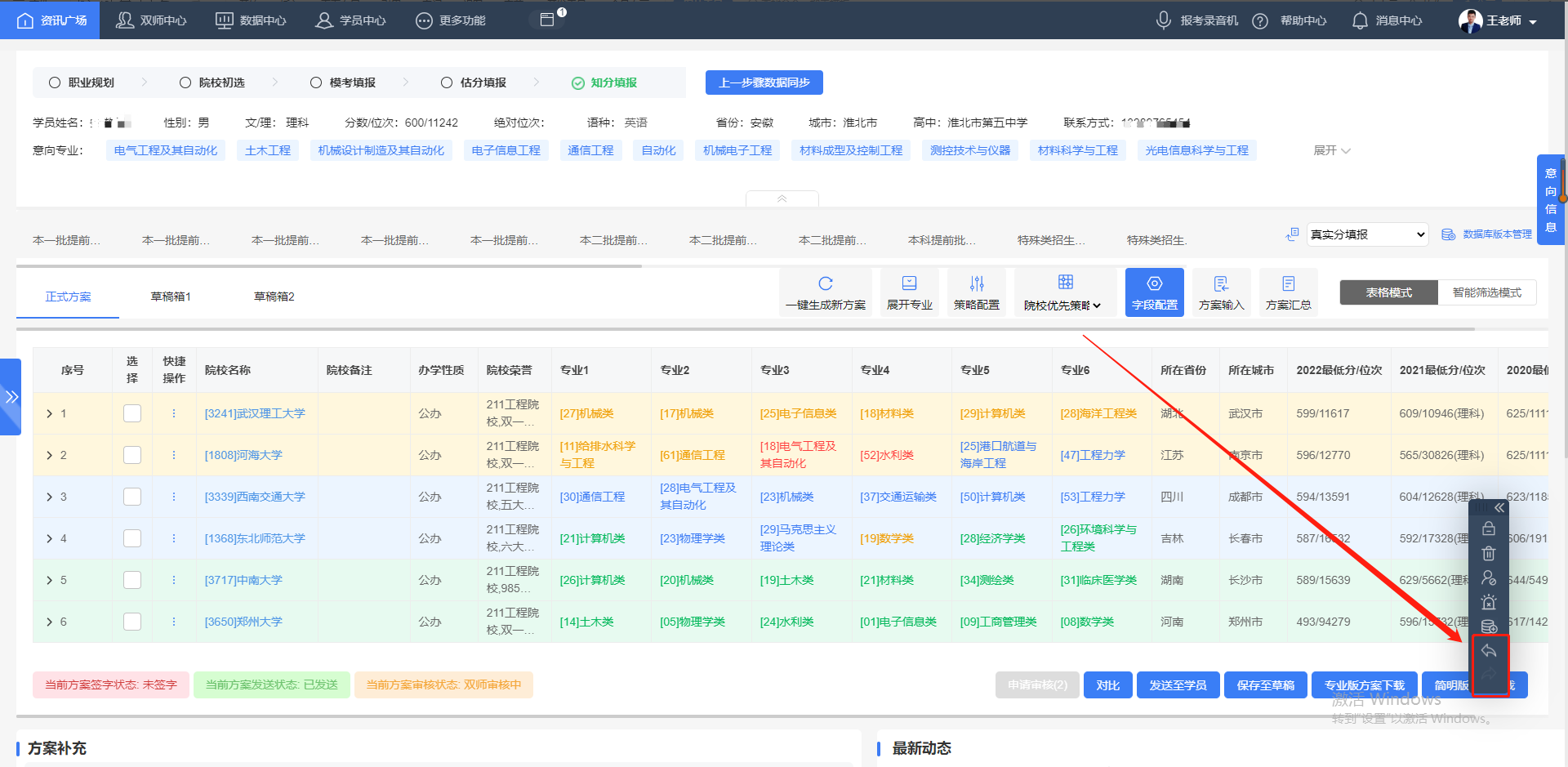Click the database-add icon in floating toolbar
The height and width of the screenshot is (767, 1568).
click(1489, 627)
